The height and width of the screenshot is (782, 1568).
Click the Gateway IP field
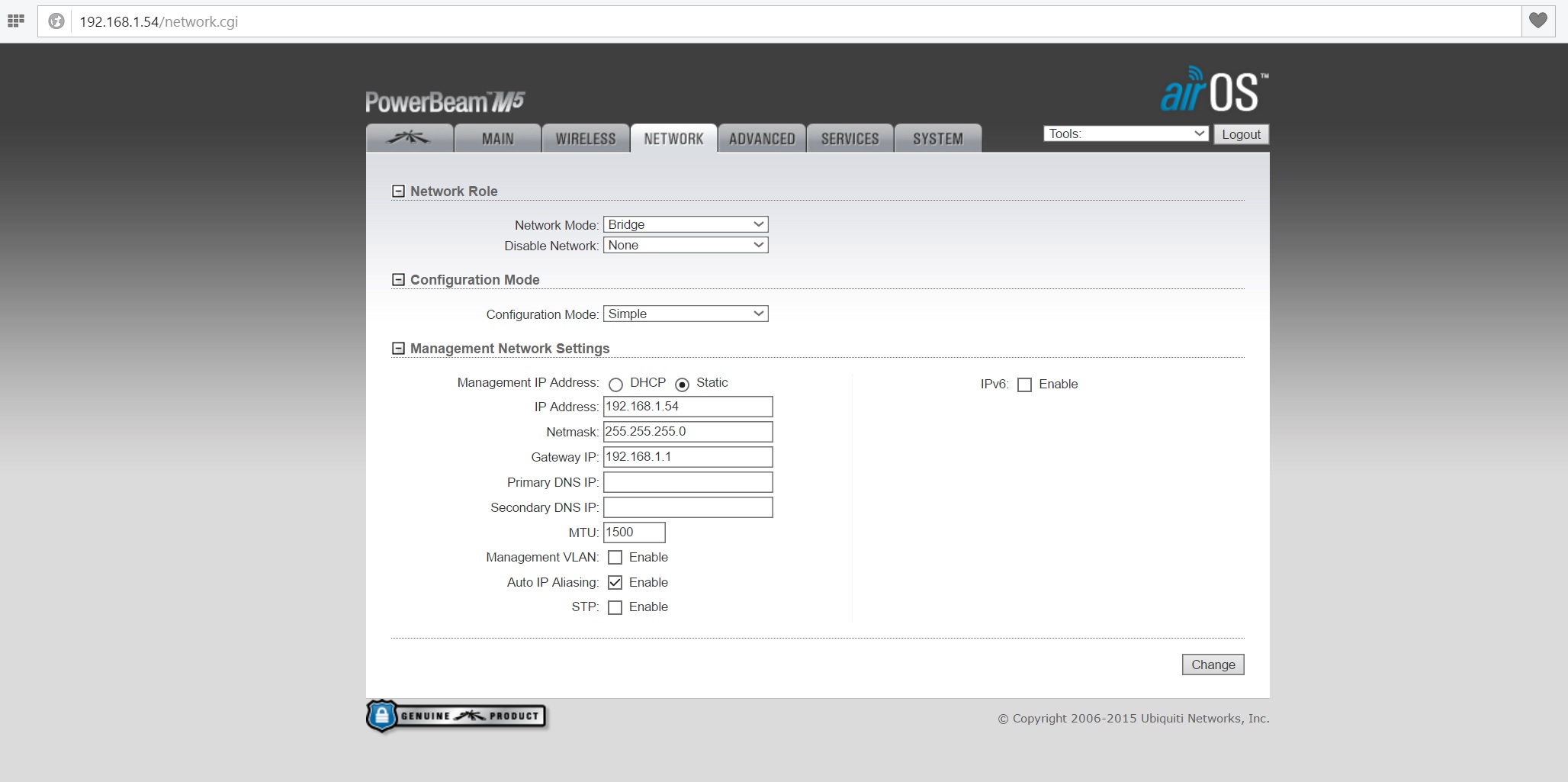[x=688, y=457]
